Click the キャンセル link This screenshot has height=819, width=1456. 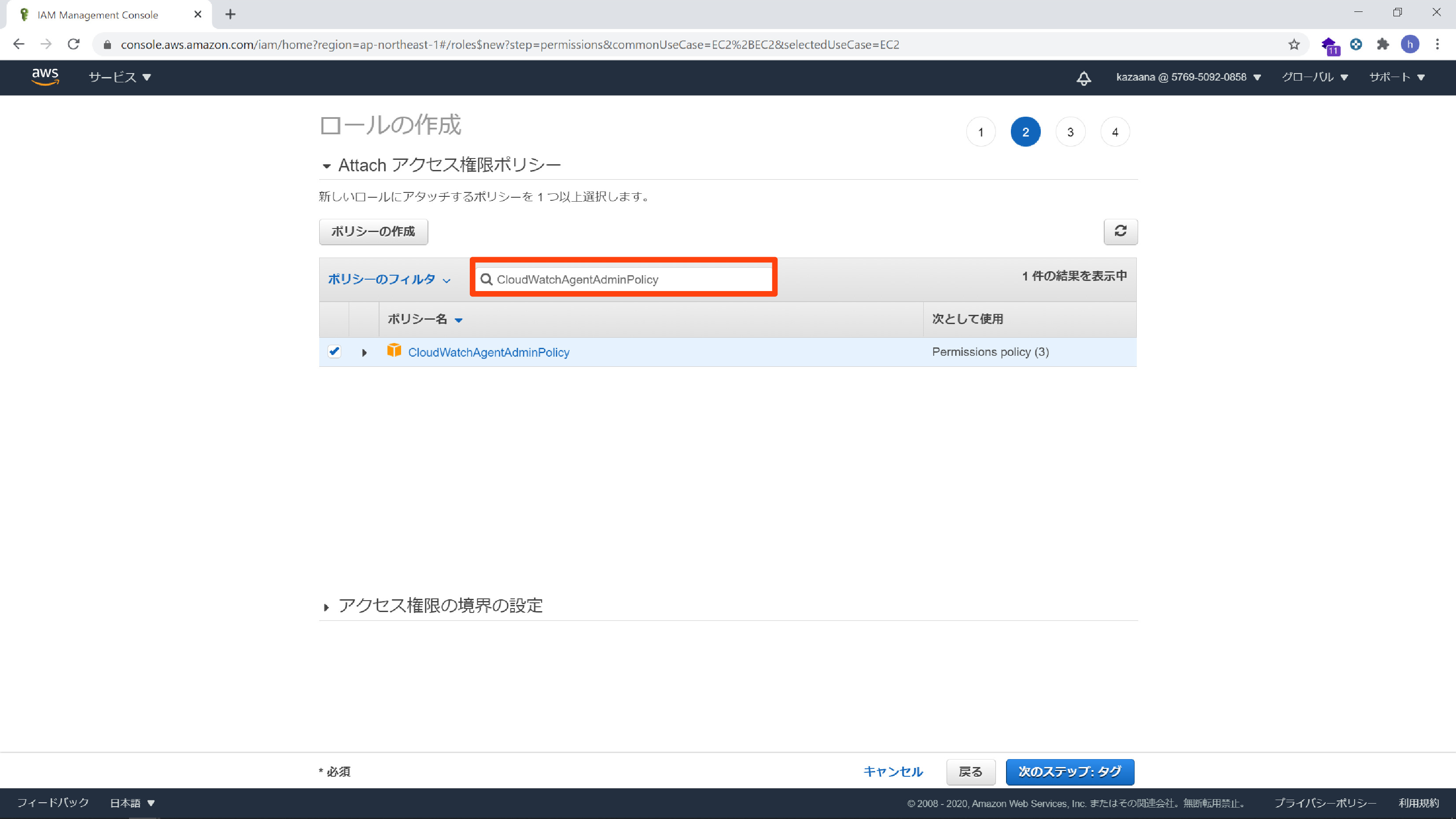[x=893, y=772]
